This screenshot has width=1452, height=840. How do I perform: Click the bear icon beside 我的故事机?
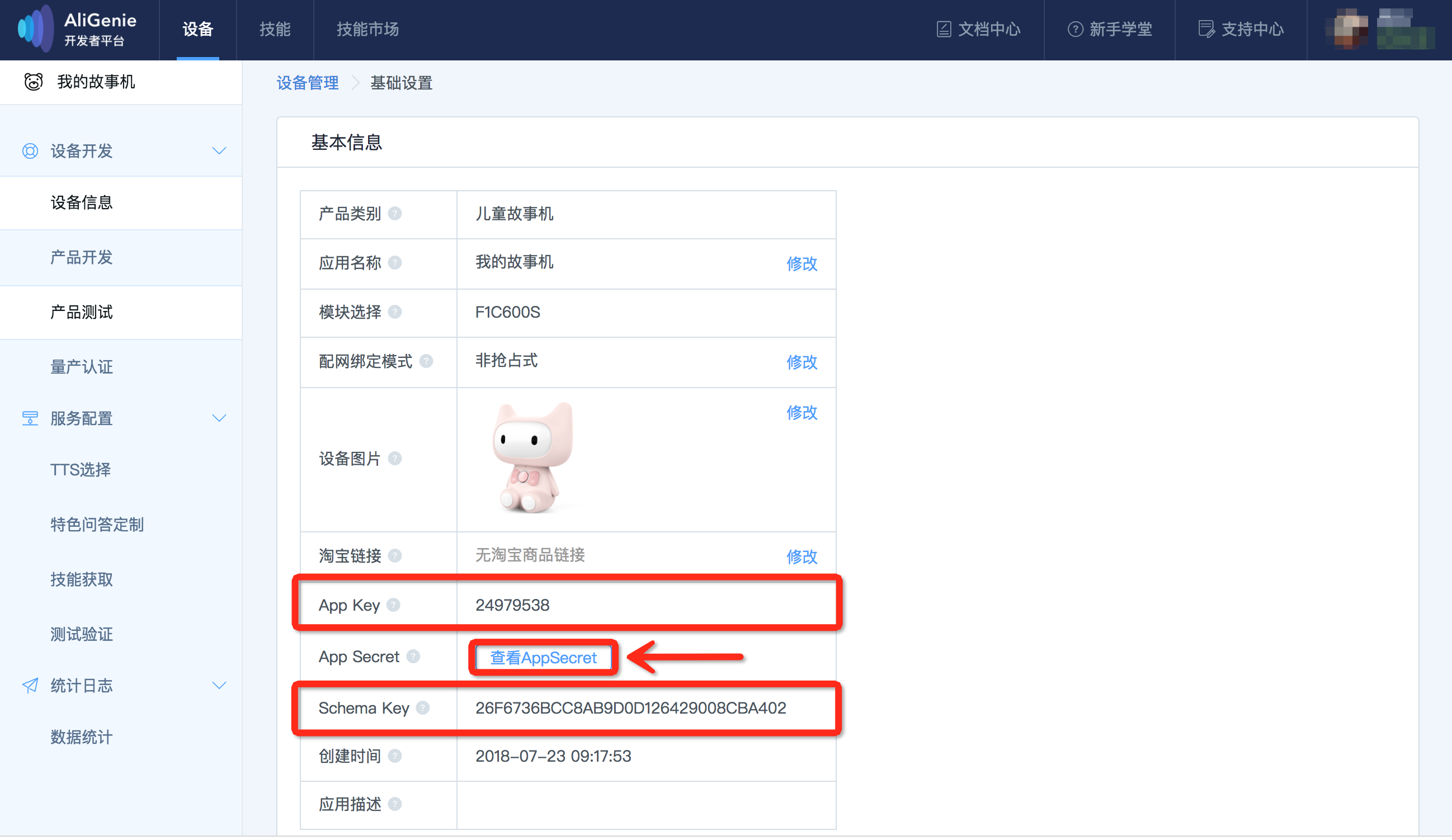(x=34, y=82)
